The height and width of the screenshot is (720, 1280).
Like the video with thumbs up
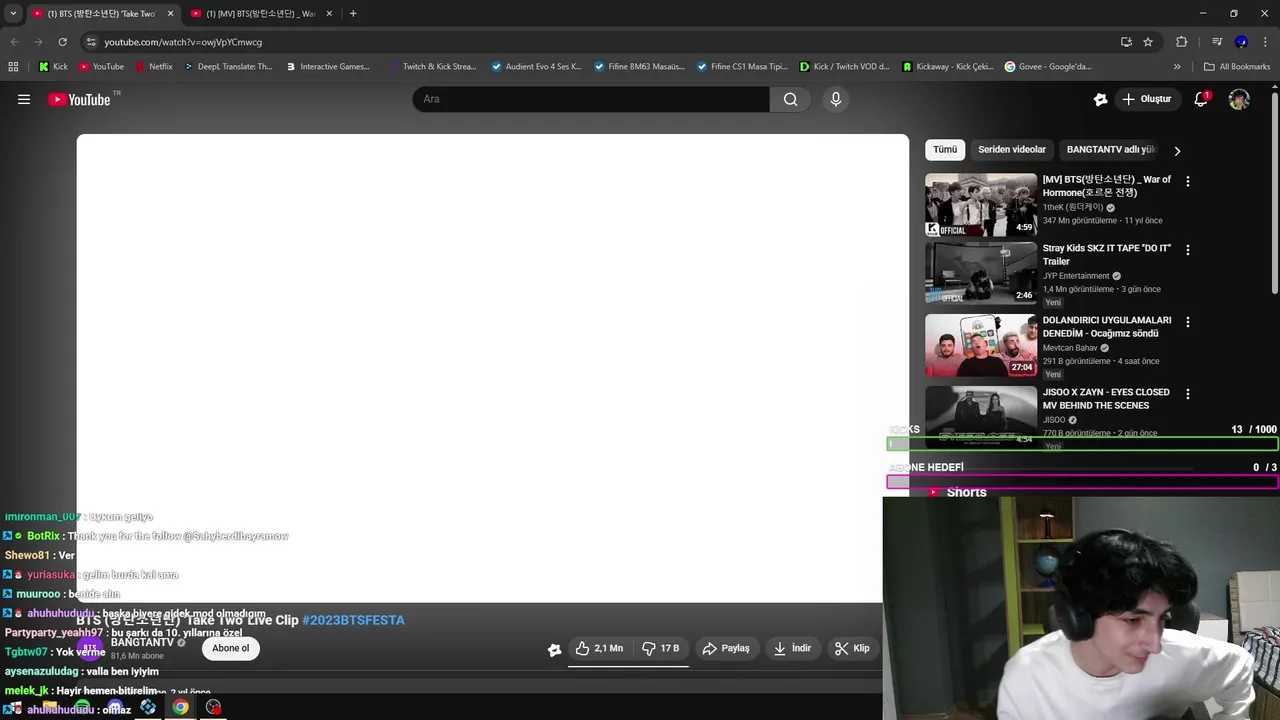599,648
